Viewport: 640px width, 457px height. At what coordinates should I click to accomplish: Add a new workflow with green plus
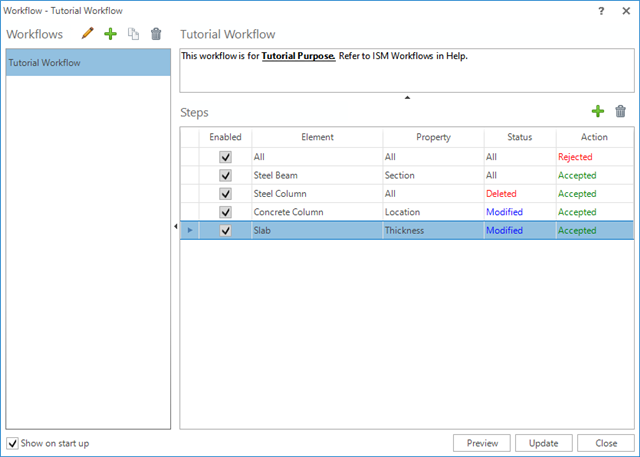pyautogui.click(x=110, y=34)
